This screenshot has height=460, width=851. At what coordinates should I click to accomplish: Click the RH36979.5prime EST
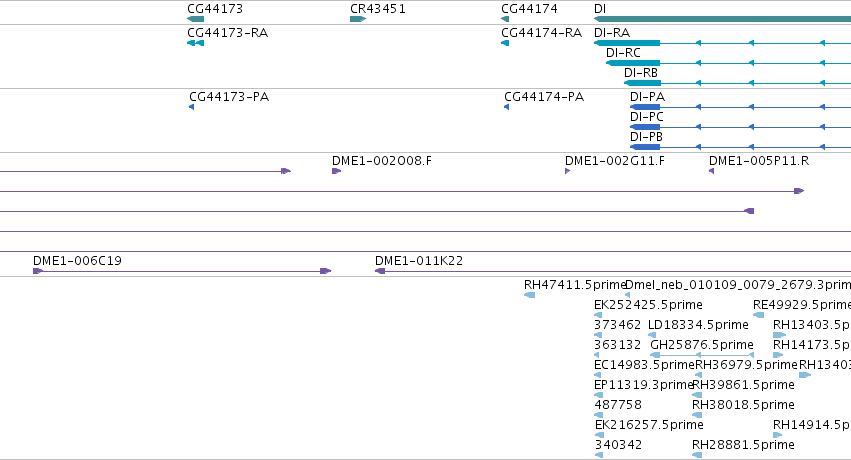click(698, 375)
